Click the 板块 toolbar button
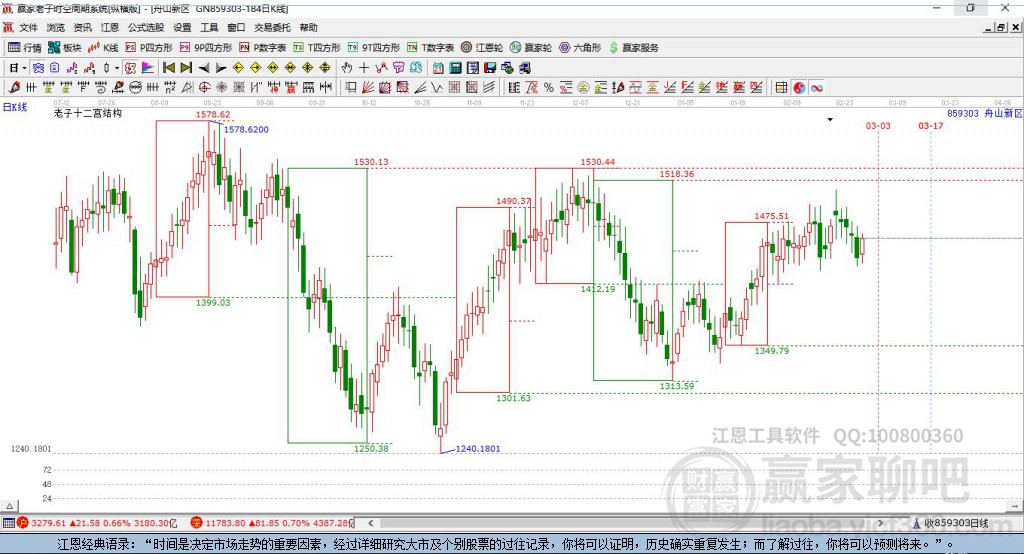 click(x=64, y=48)
